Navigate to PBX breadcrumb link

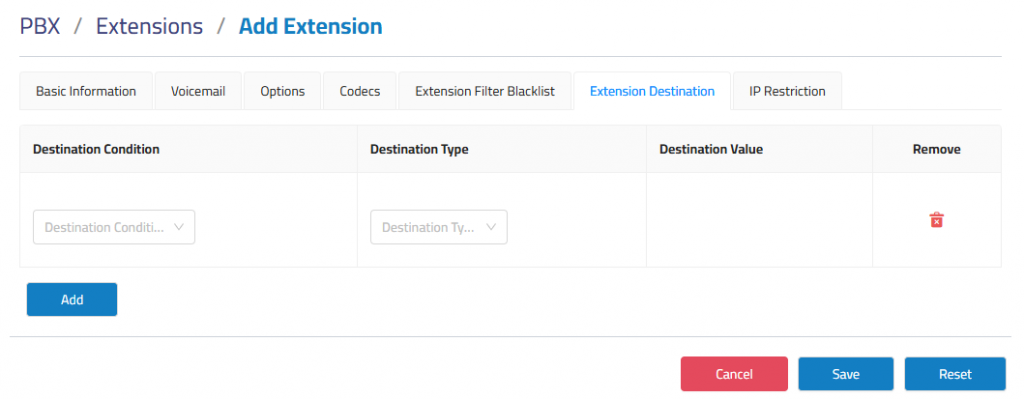(40, 27)
